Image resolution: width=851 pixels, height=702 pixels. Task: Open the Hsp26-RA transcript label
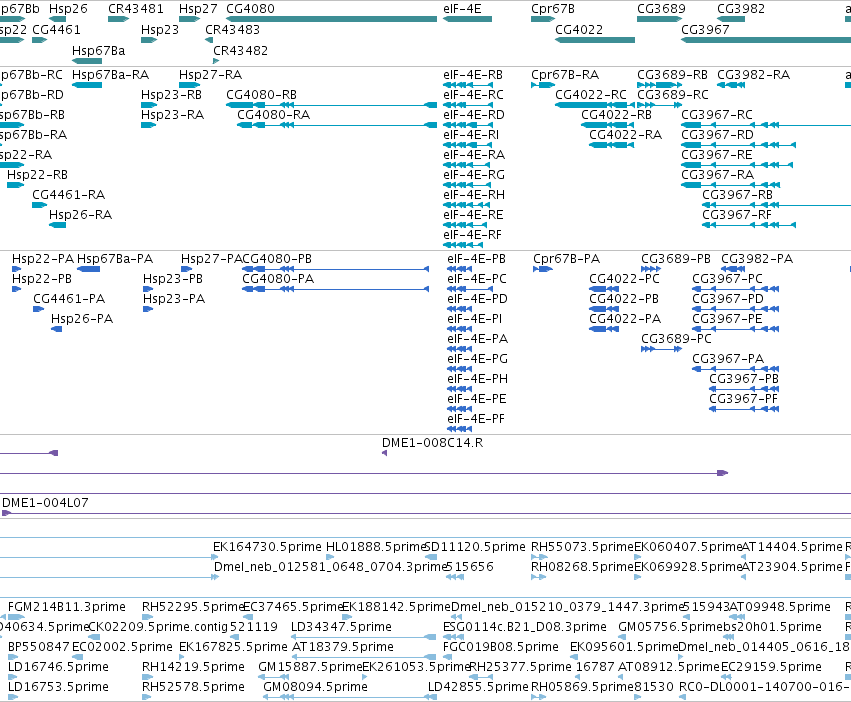pyautogui.click(x=80, y=214)
